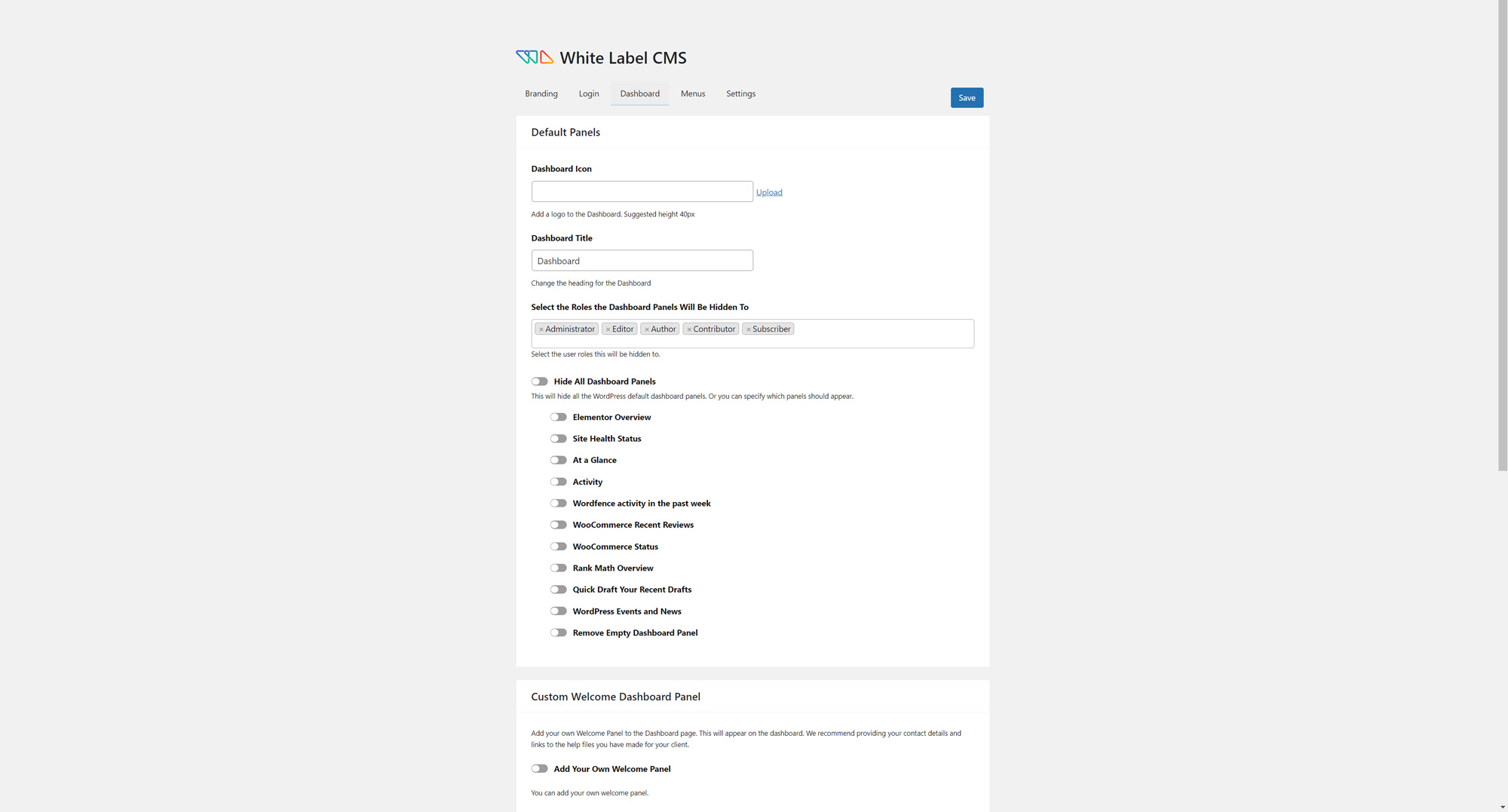Toggle Hide All Dashboard Panels
1508x812 pixels.
539,381
